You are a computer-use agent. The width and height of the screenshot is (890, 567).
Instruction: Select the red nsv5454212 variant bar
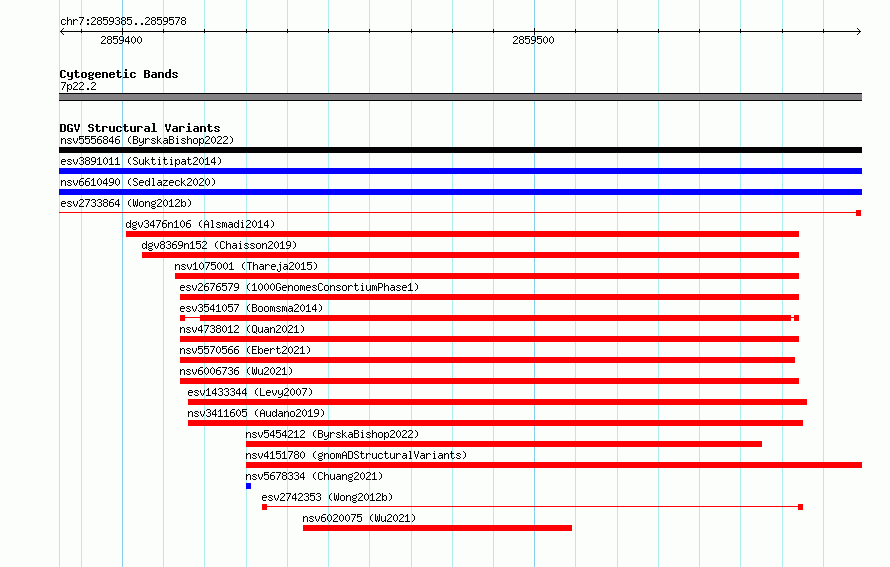click(504, 444)
